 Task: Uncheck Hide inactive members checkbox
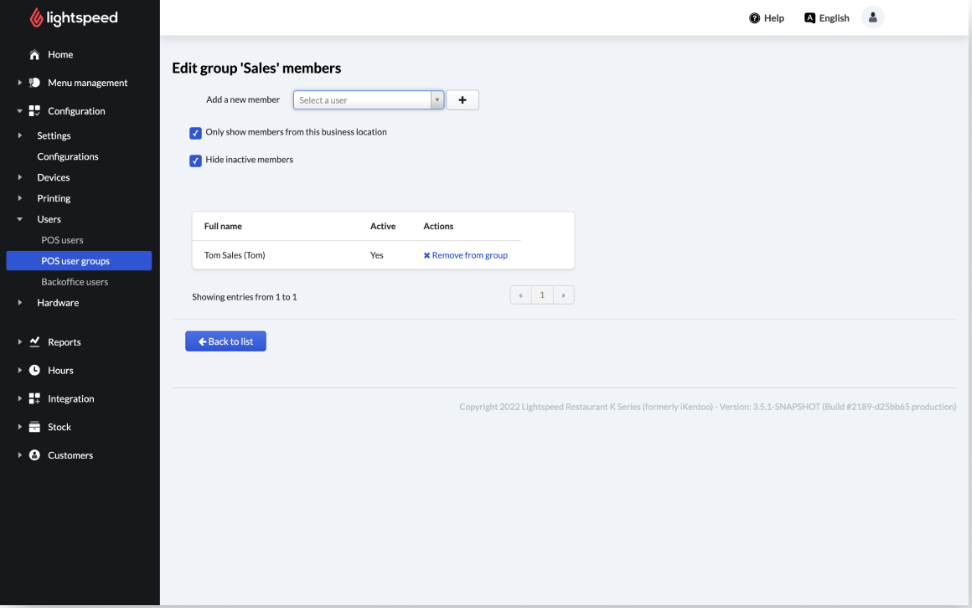click(196, 160)
